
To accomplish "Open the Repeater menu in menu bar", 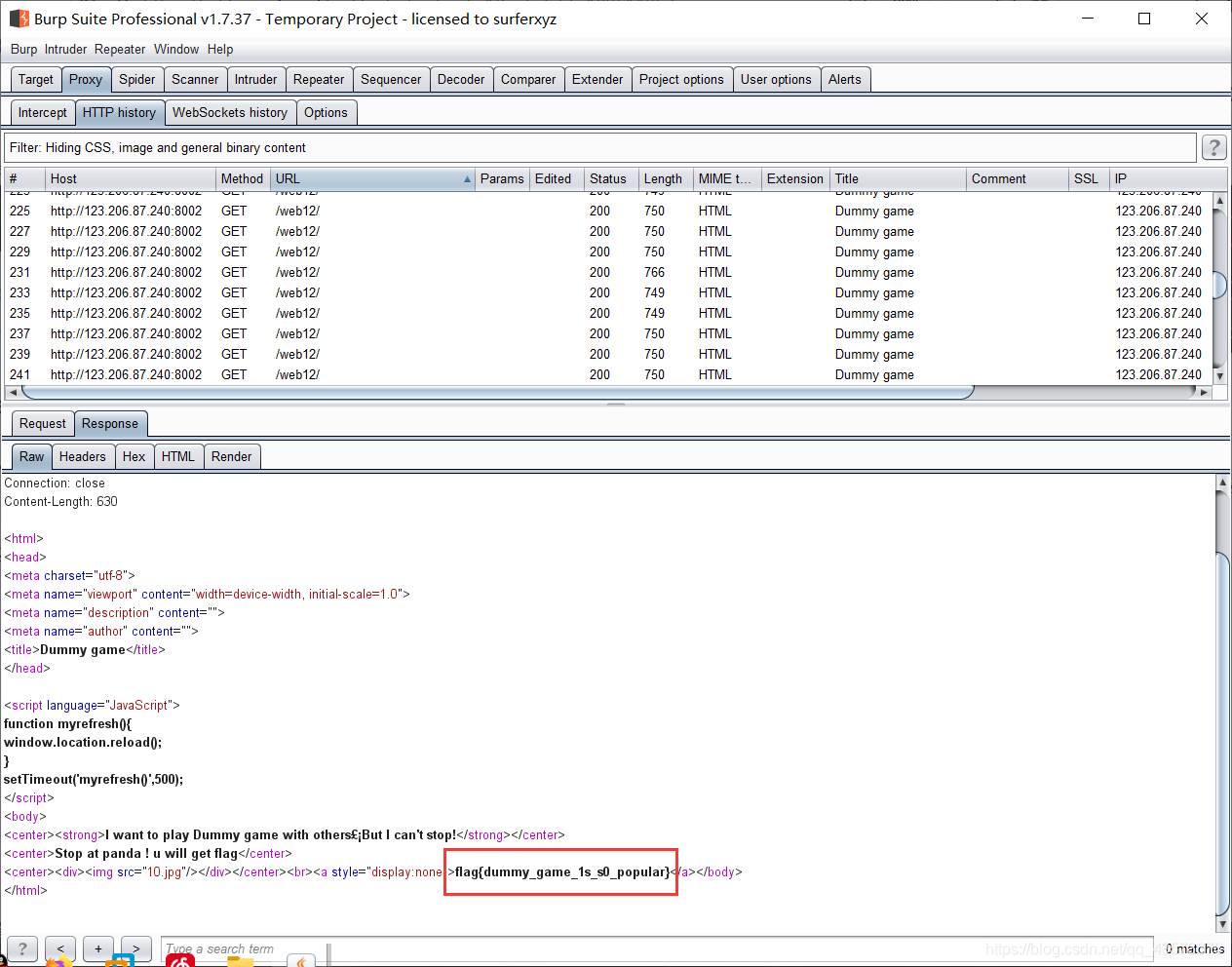I will click(x=120, y=49).
